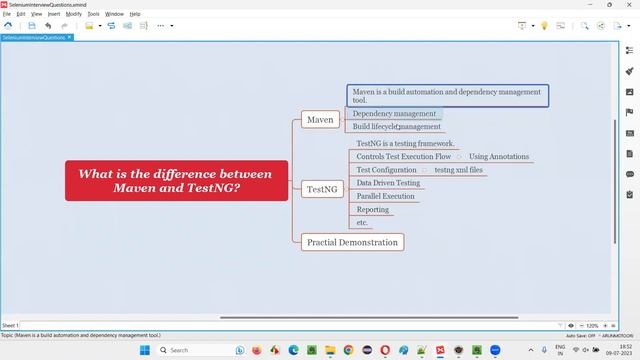The image size is (640, 360).
Task: Select Controls Test Execution Flow subtopic
Action: [404, 156]
